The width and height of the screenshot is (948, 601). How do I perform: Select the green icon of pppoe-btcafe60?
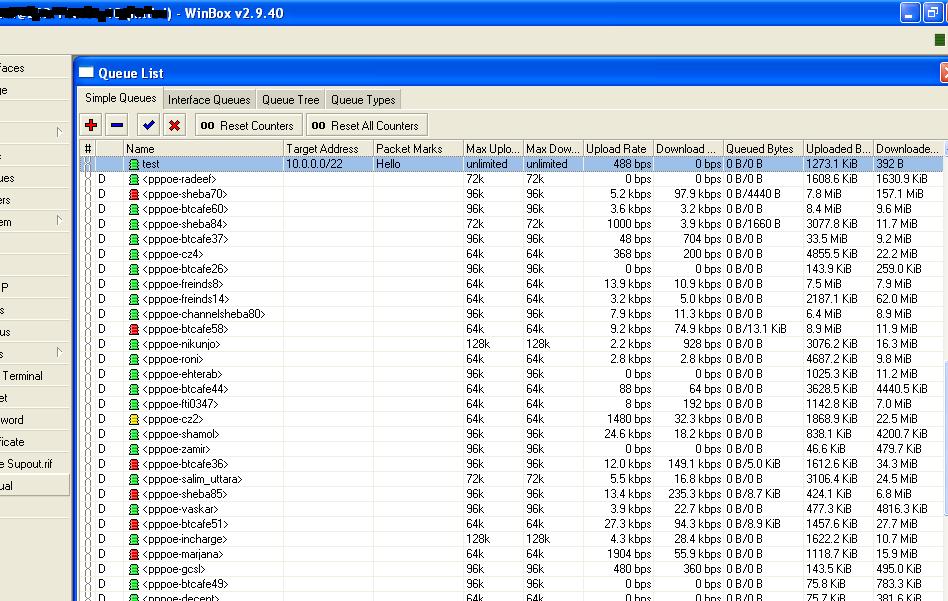pos(134,209)
